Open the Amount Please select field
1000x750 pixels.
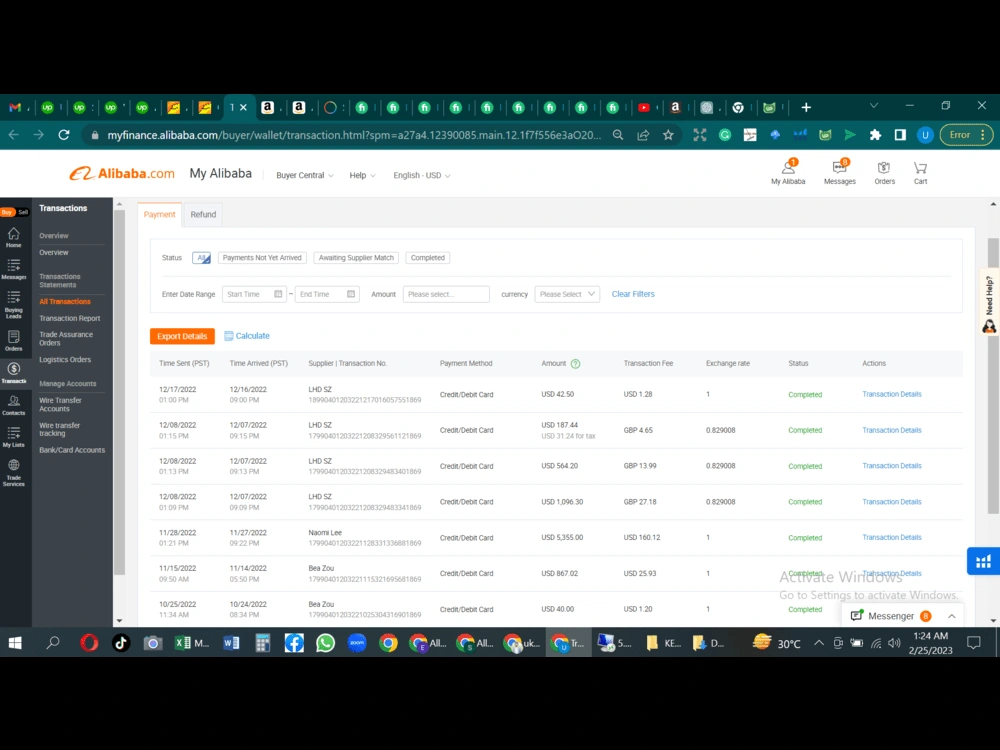446,294
